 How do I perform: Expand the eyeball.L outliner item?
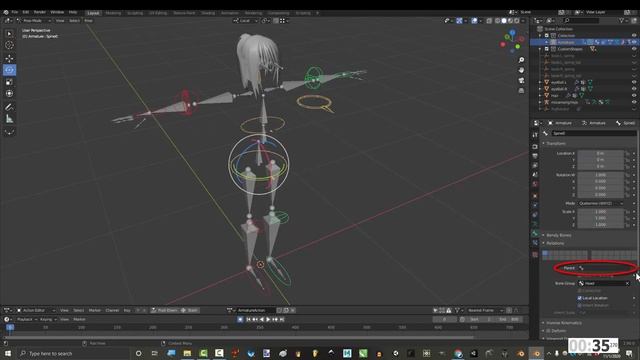pos(540,82)
